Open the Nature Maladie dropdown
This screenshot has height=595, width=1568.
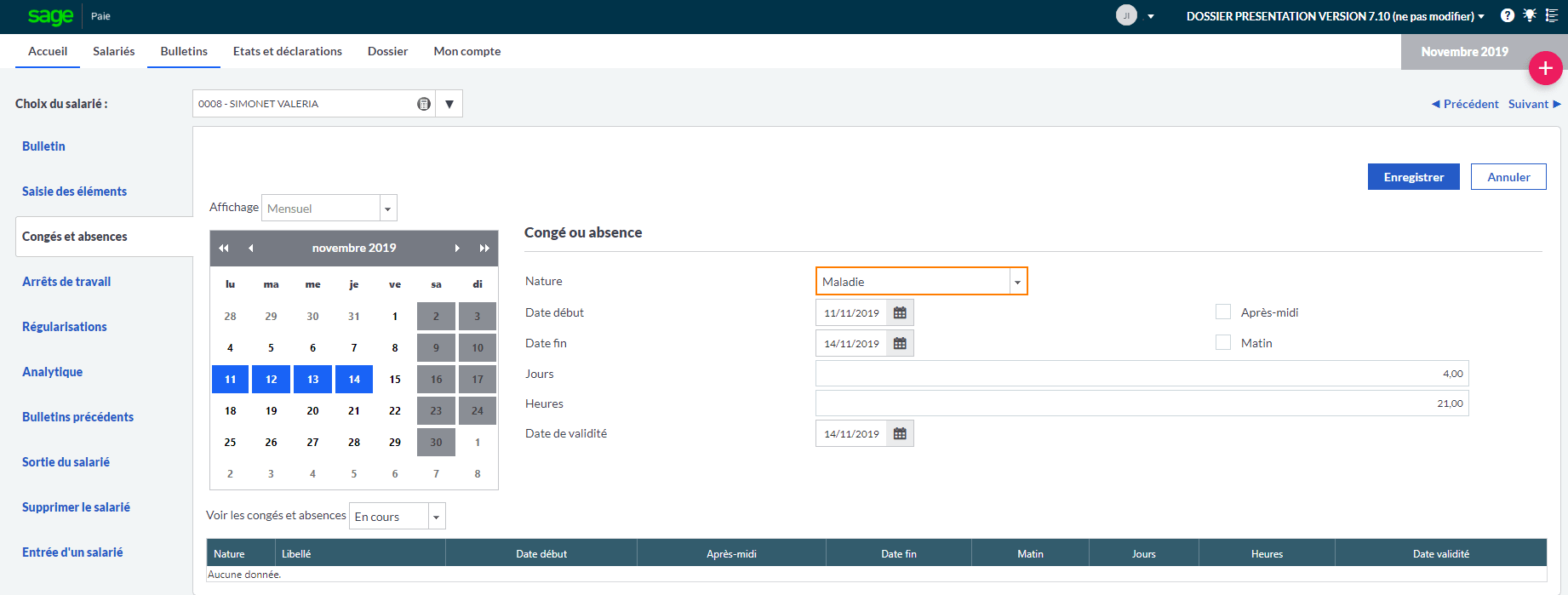pyautogui.click(x=1017, y=282)
